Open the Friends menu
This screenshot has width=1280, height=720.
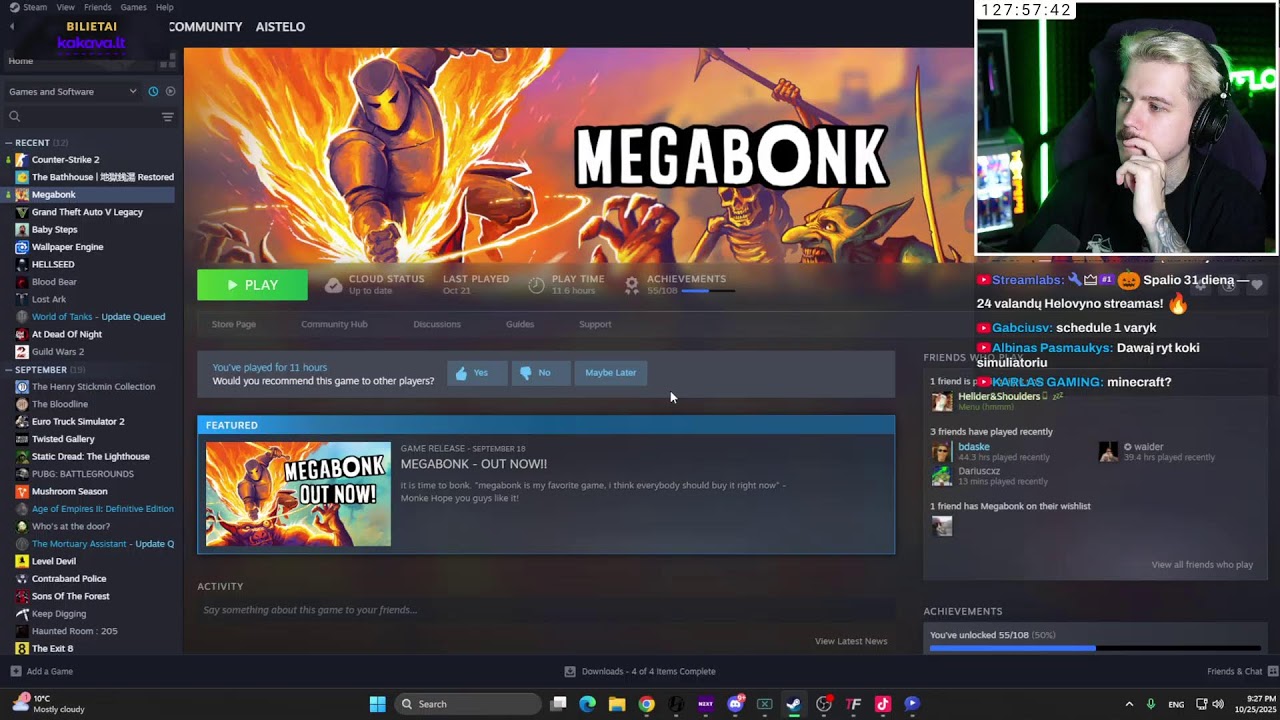click(98, 7)
